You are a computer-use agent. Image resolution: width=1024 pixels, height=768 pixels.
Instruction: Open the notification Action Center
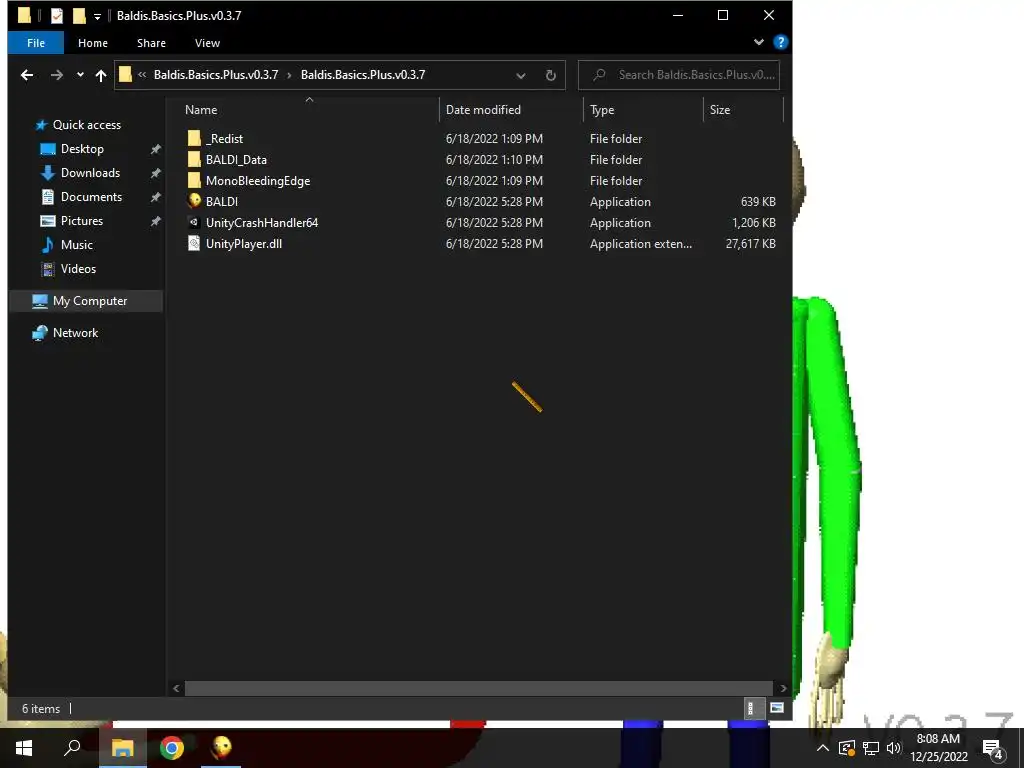[993, 749]
